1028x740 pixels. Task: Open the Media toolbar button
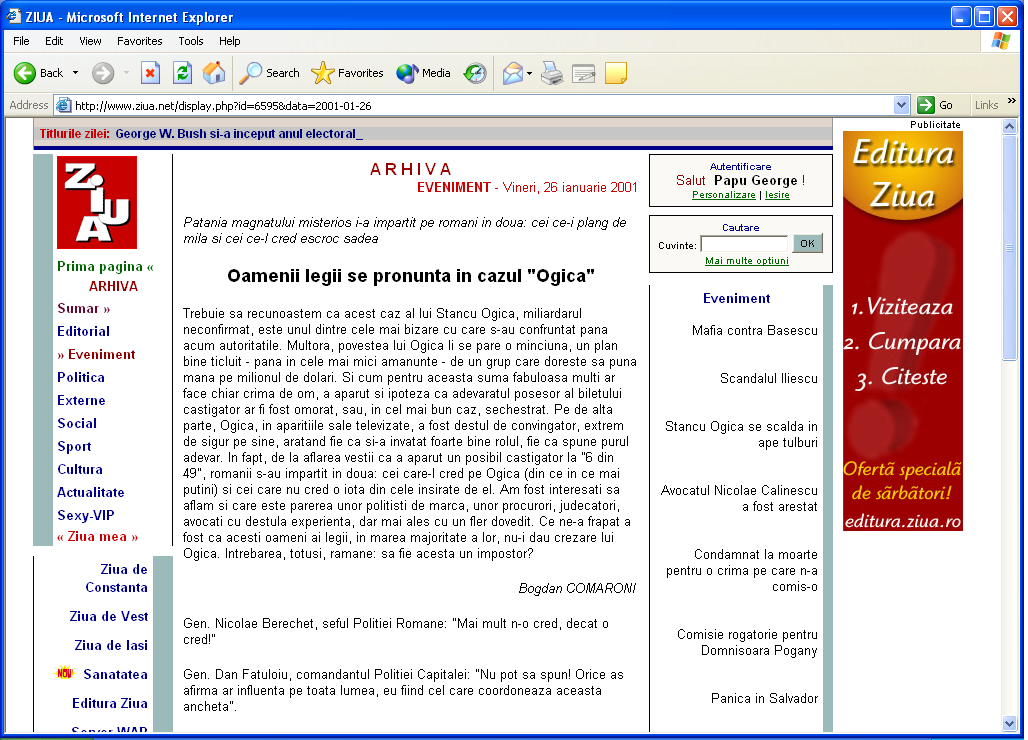424,73
